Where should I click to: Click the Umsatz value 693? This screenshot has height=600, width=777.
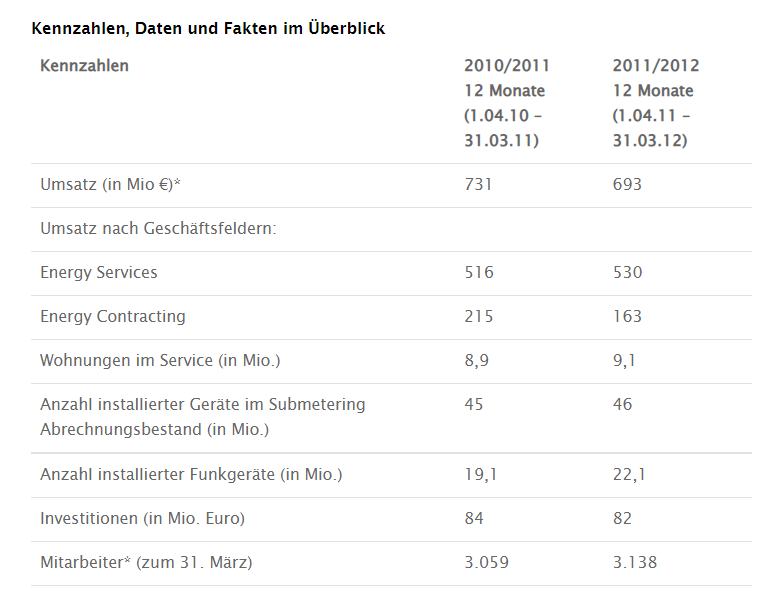627,185
